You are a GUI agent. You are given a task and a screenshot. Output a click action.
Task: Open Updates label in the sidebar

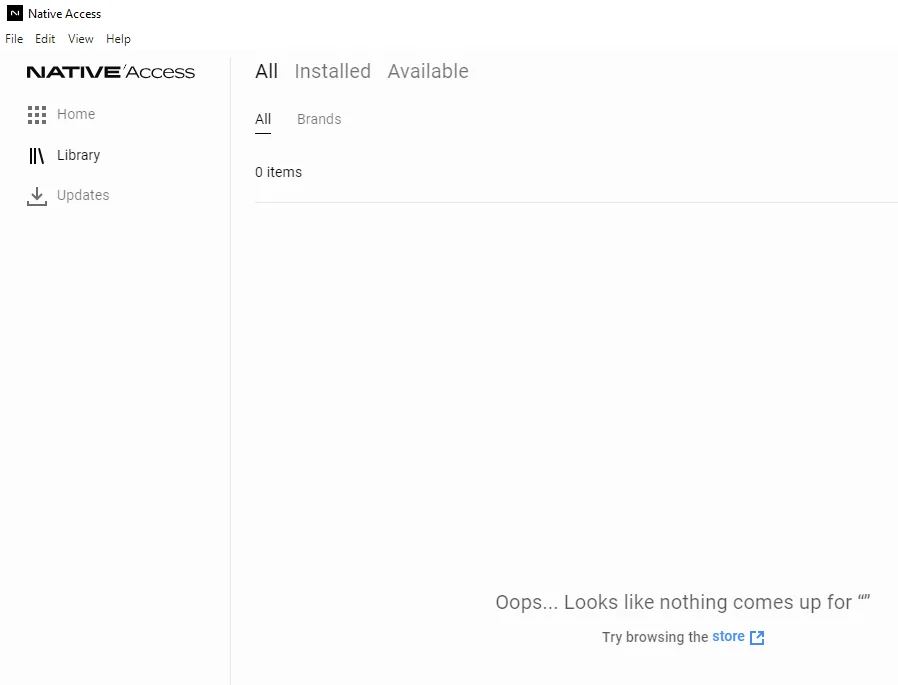[83, 195]
